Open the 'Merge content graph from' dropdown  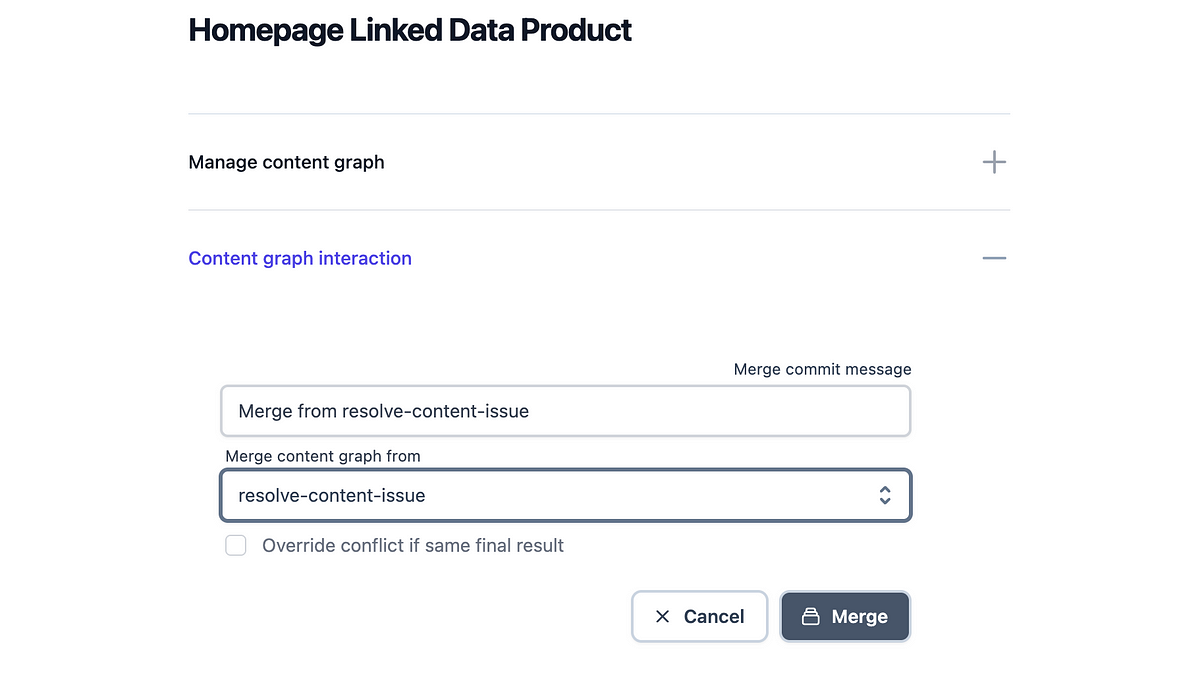tap(566, 495)
